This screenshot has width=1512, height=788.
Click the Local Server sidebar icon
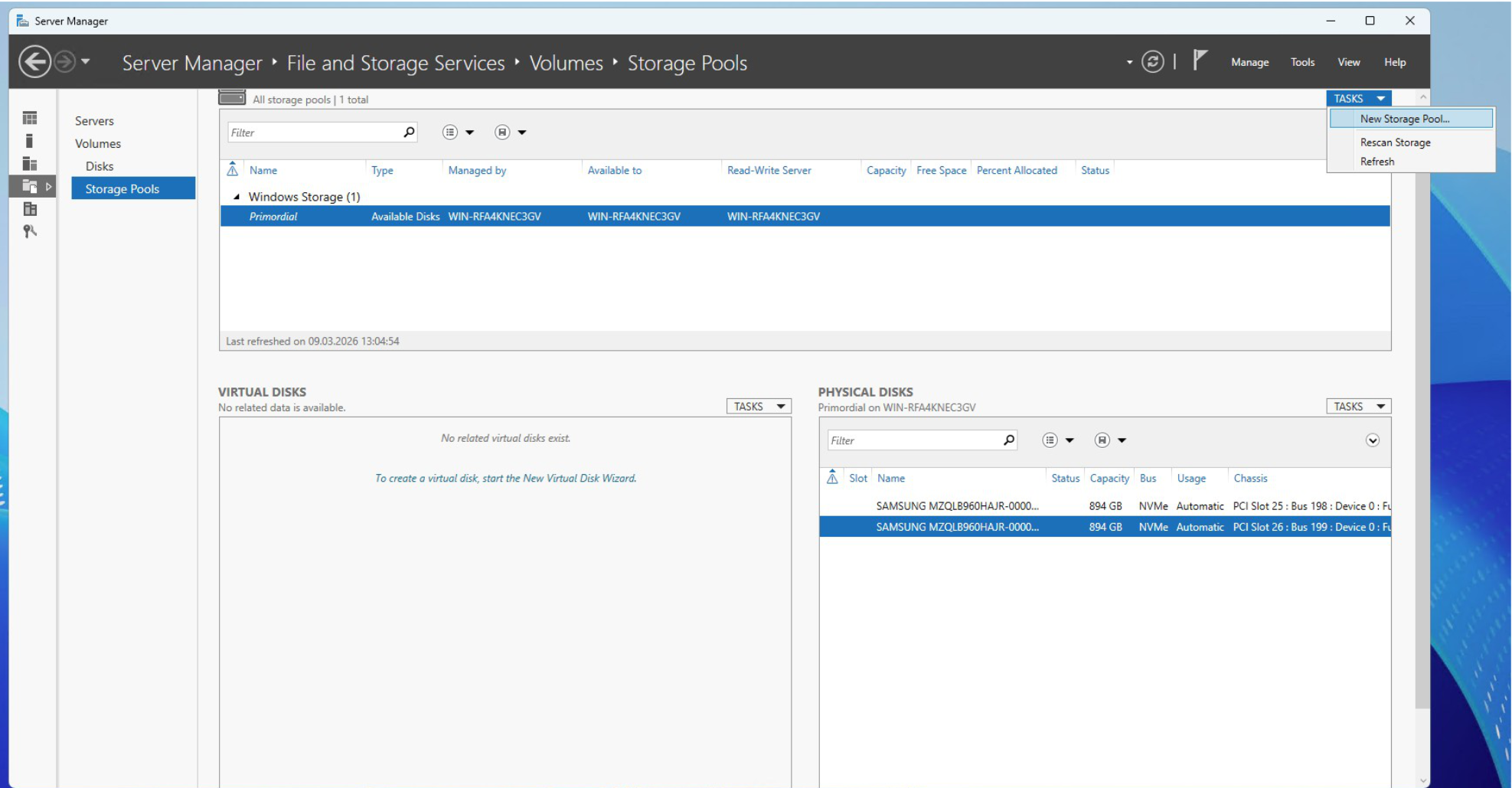[30, 141]
